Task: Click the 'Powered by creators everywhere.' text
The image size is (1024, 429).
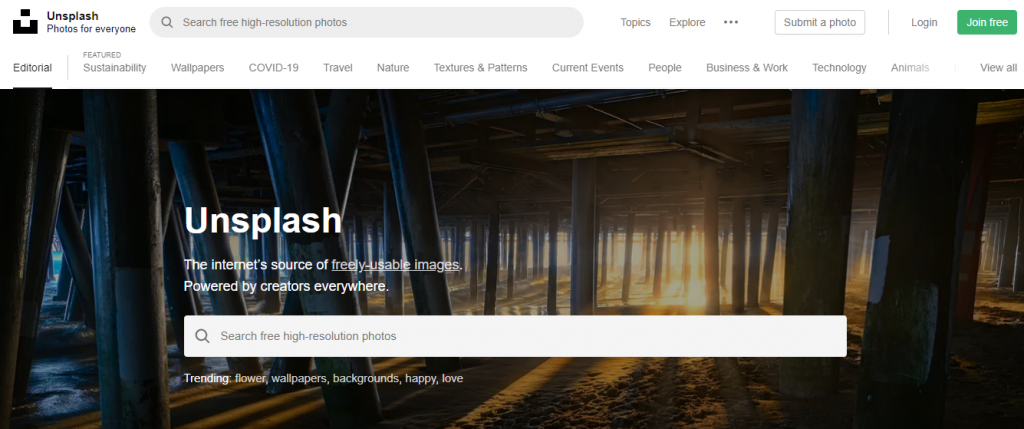Action: point(286,287)
